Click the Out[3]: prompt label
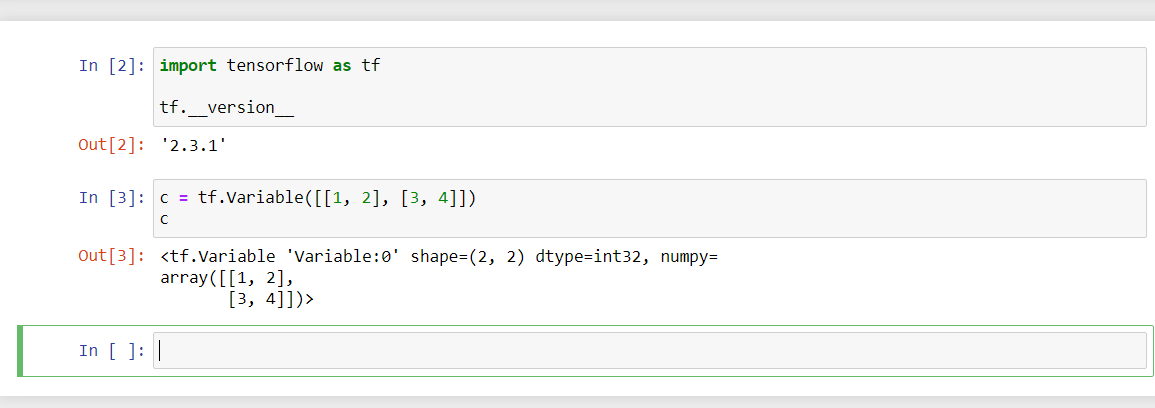This screenshot has height=408, width=1155. [x=112, y=256]
